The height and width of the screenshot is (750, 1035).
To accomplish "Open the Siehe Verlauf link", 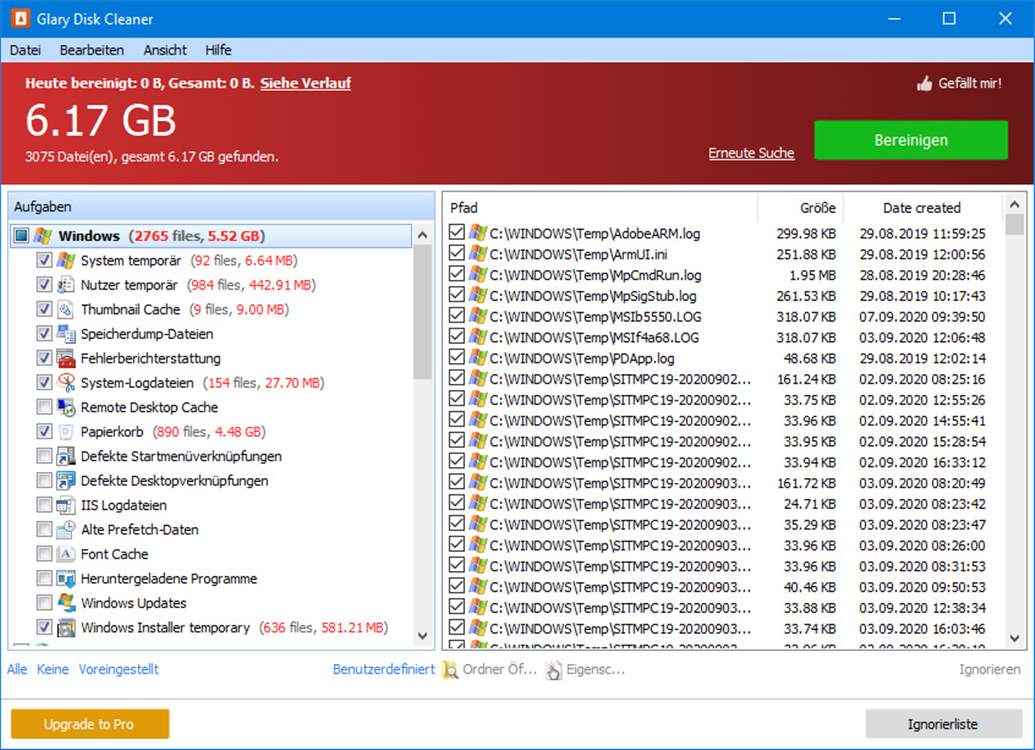I will point(306,83).
